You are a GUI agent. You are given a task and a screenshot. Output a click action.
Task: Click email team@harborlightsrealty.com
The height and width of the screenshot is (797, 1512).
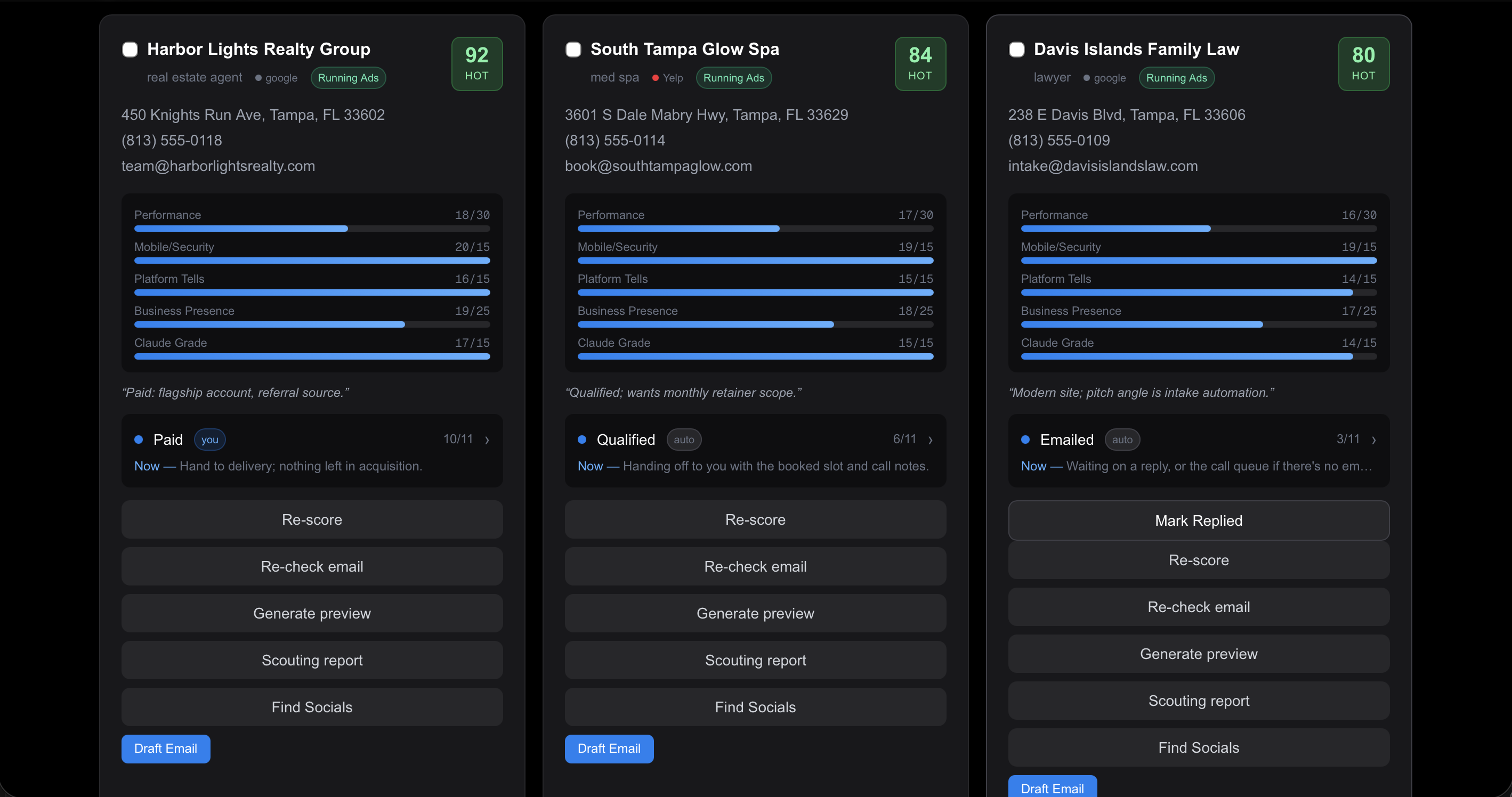click(x=219, y=166)
